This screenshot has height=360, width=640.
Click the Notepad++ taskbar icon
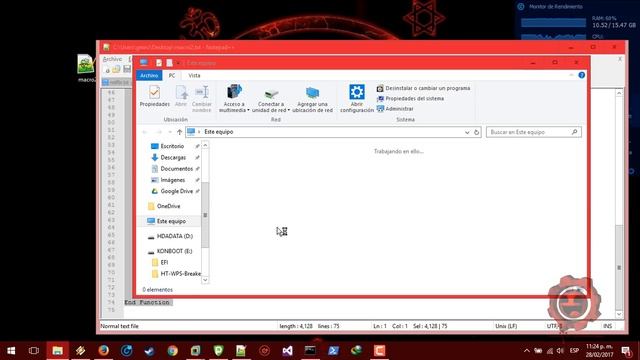tap(241, 351)
